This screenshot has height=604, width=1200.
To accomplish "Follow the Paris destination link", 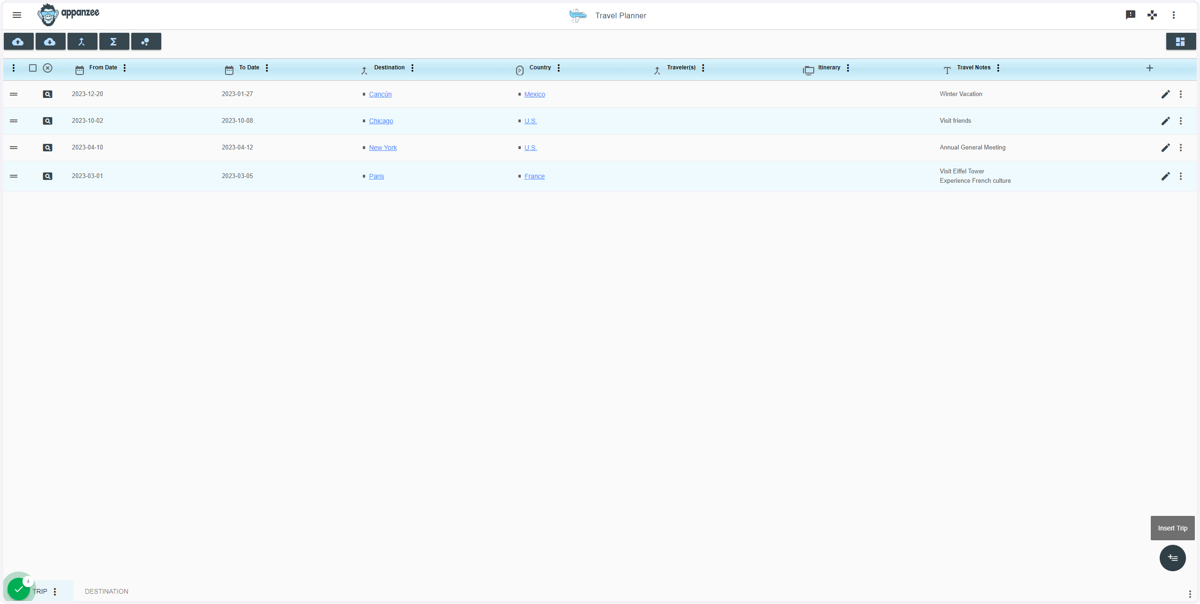I will coord(376,176).
